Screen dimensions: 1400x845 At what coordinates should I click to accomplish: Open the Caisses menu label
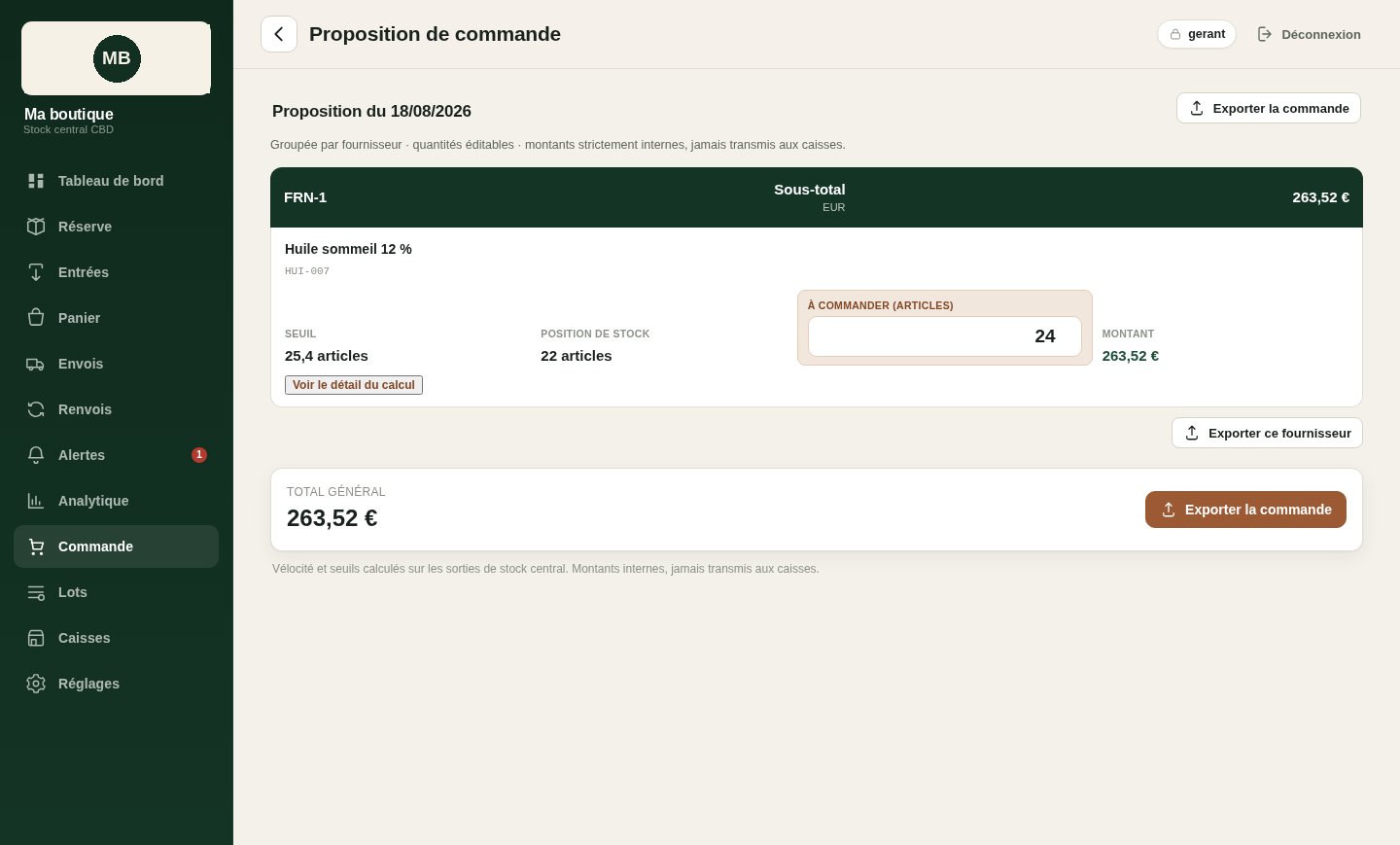pyautogui.click(x=85, y=638)
